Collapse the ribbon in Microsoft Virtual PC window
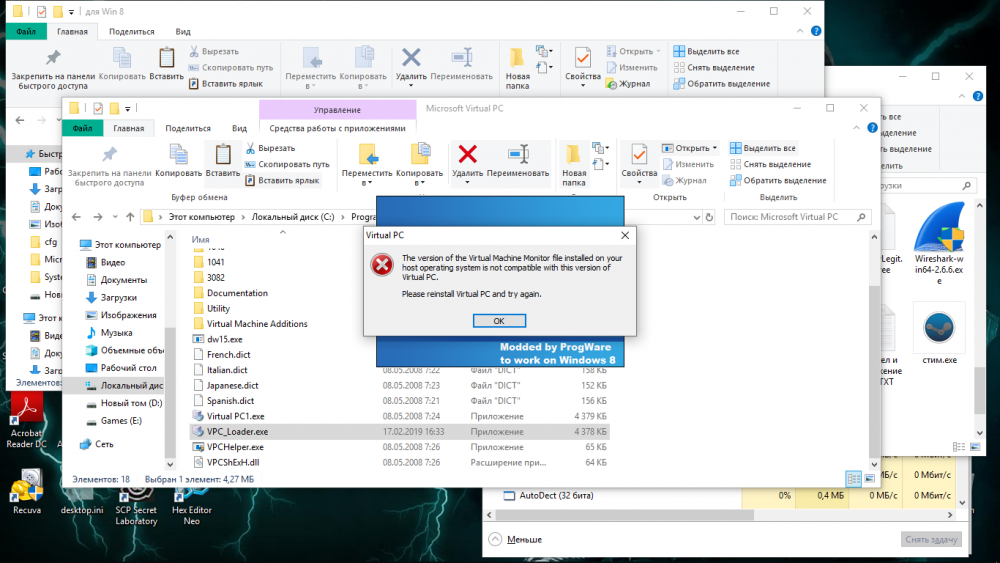 [x=857, y=128]
